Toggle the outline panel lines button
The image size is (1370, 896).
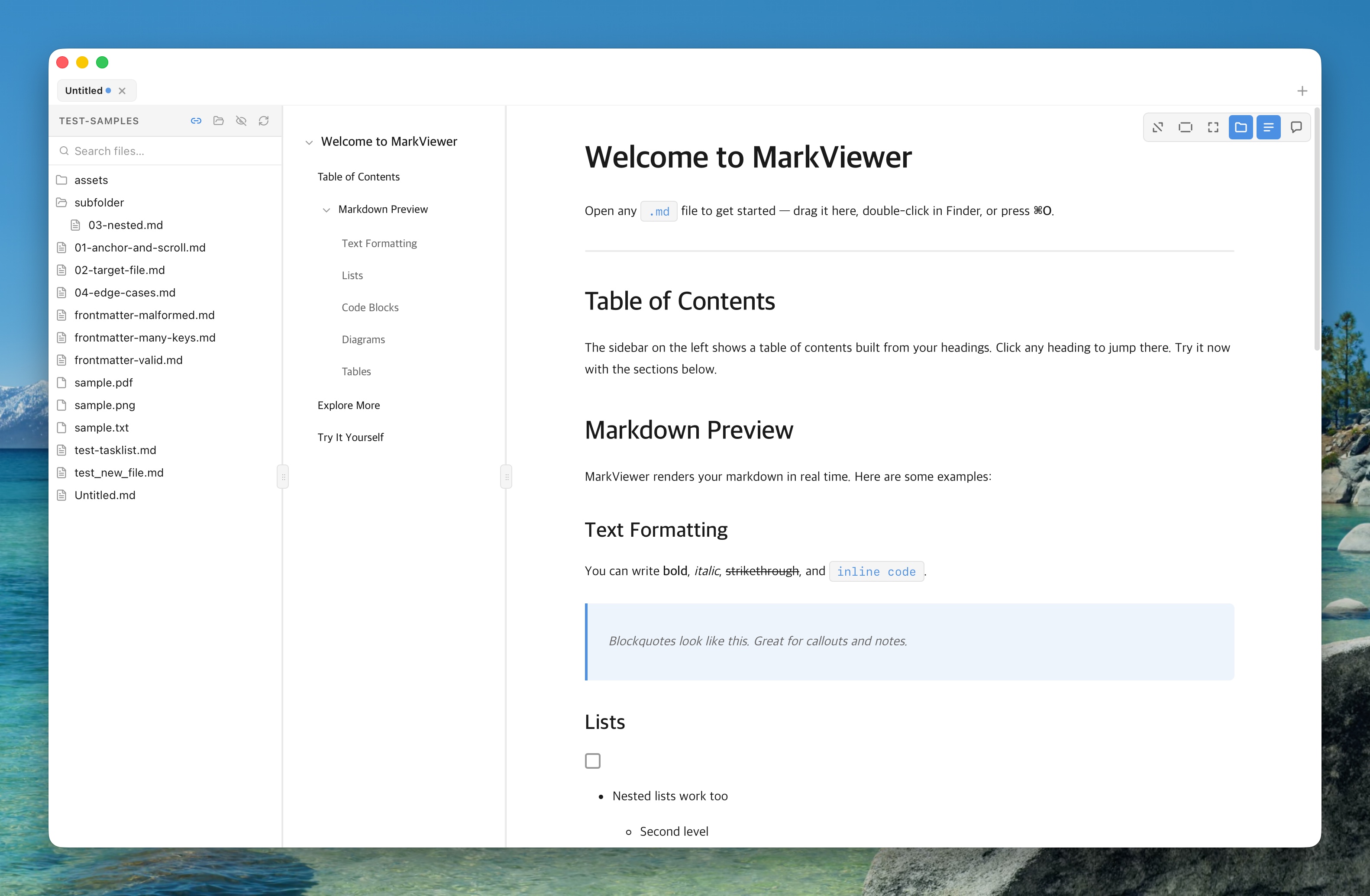1269,127
